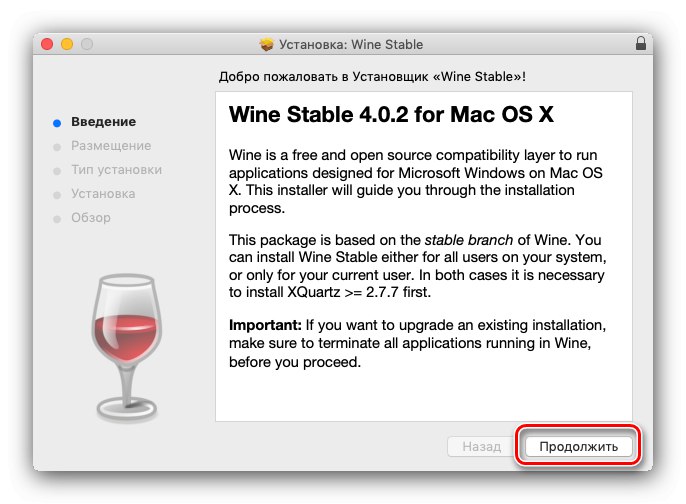
Task: Click the package icon beside the window title
Action: 266,44
